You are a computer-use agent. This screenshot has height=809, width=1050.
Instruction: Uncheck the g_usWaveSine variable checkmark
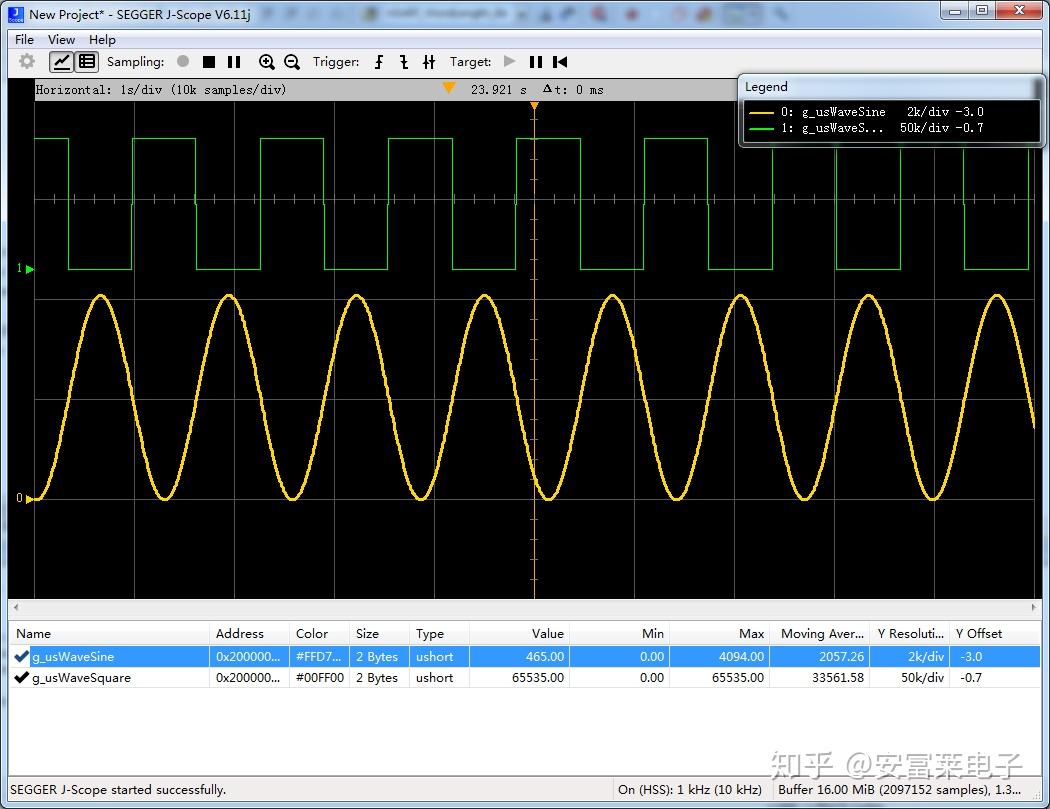[21, 657]
